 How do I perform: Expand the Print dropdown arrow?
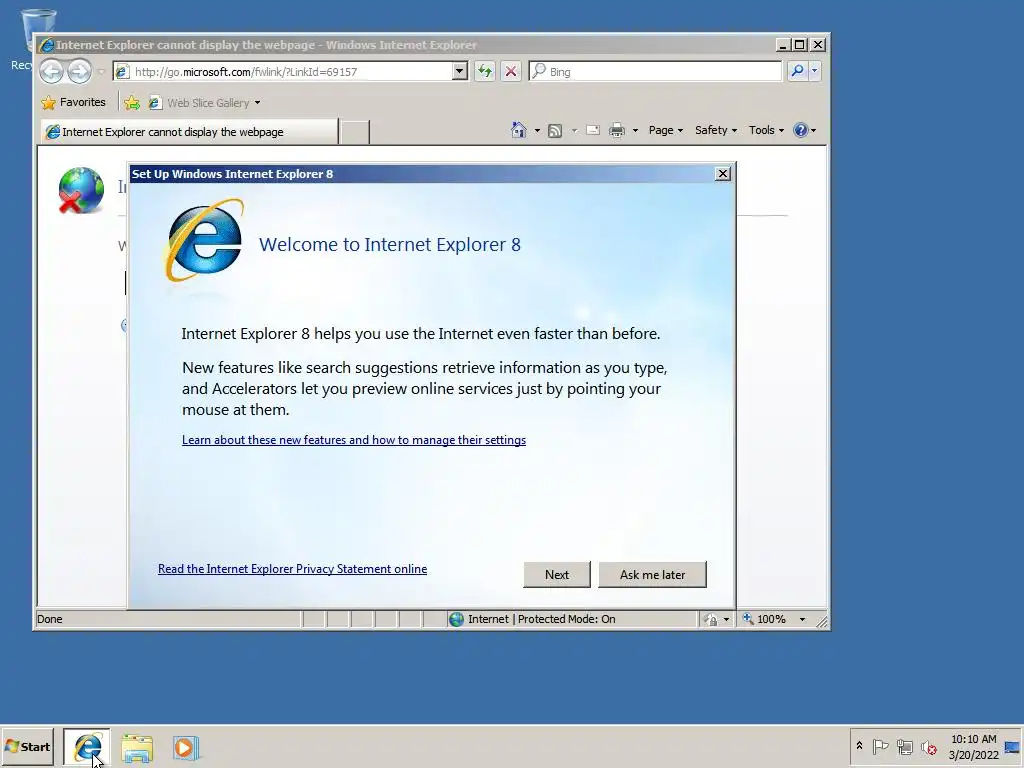pyautogui.click(x=635, y=131)
